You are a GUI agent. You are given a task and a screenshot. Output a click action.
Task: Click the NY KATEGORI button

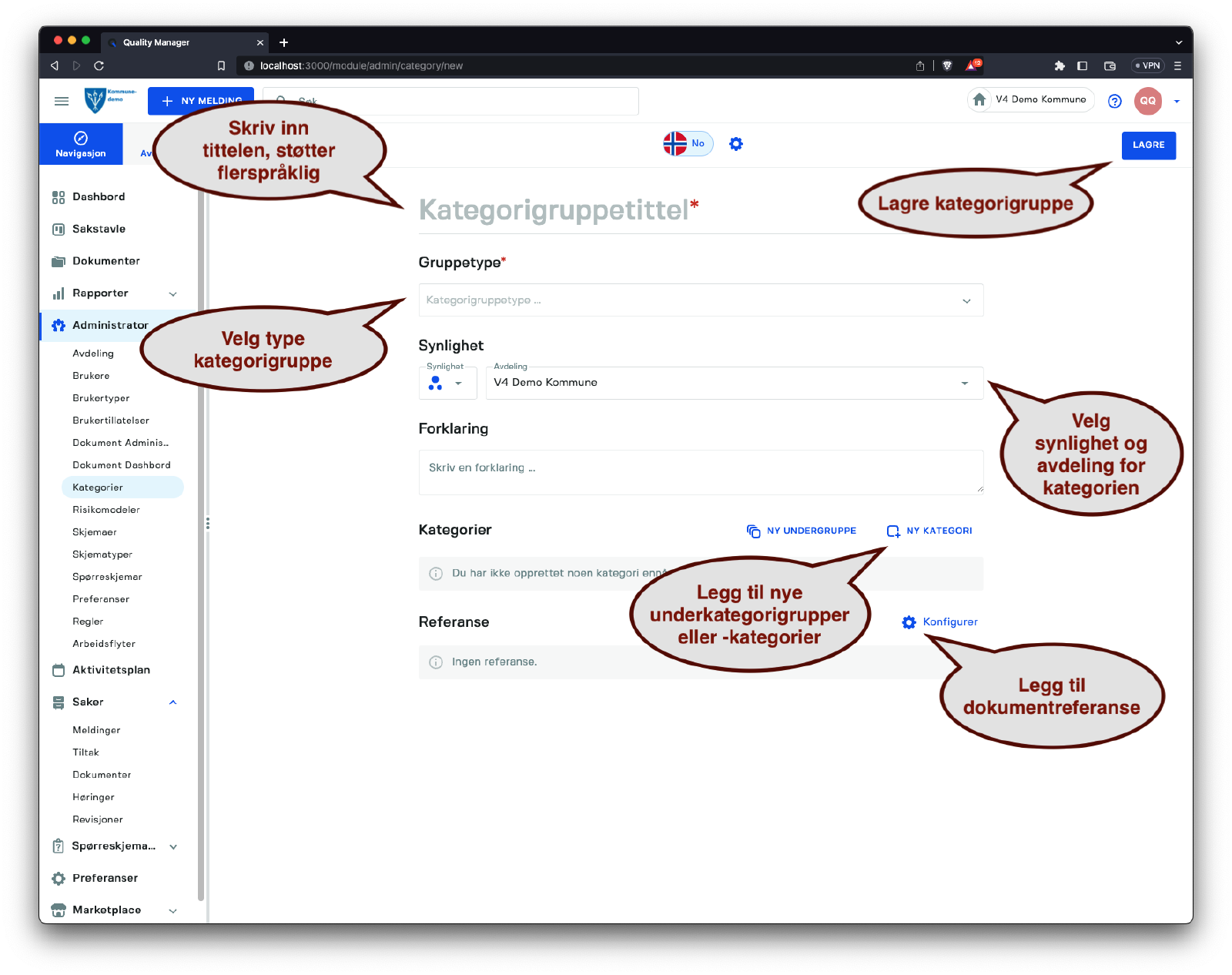tap(929, 531)
